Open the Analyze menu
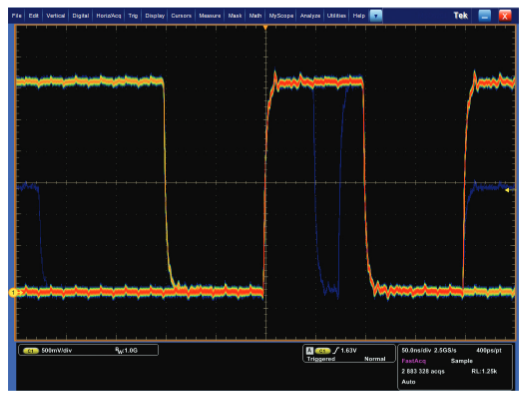This screenshot has height=396, width=523. [310, 16]
